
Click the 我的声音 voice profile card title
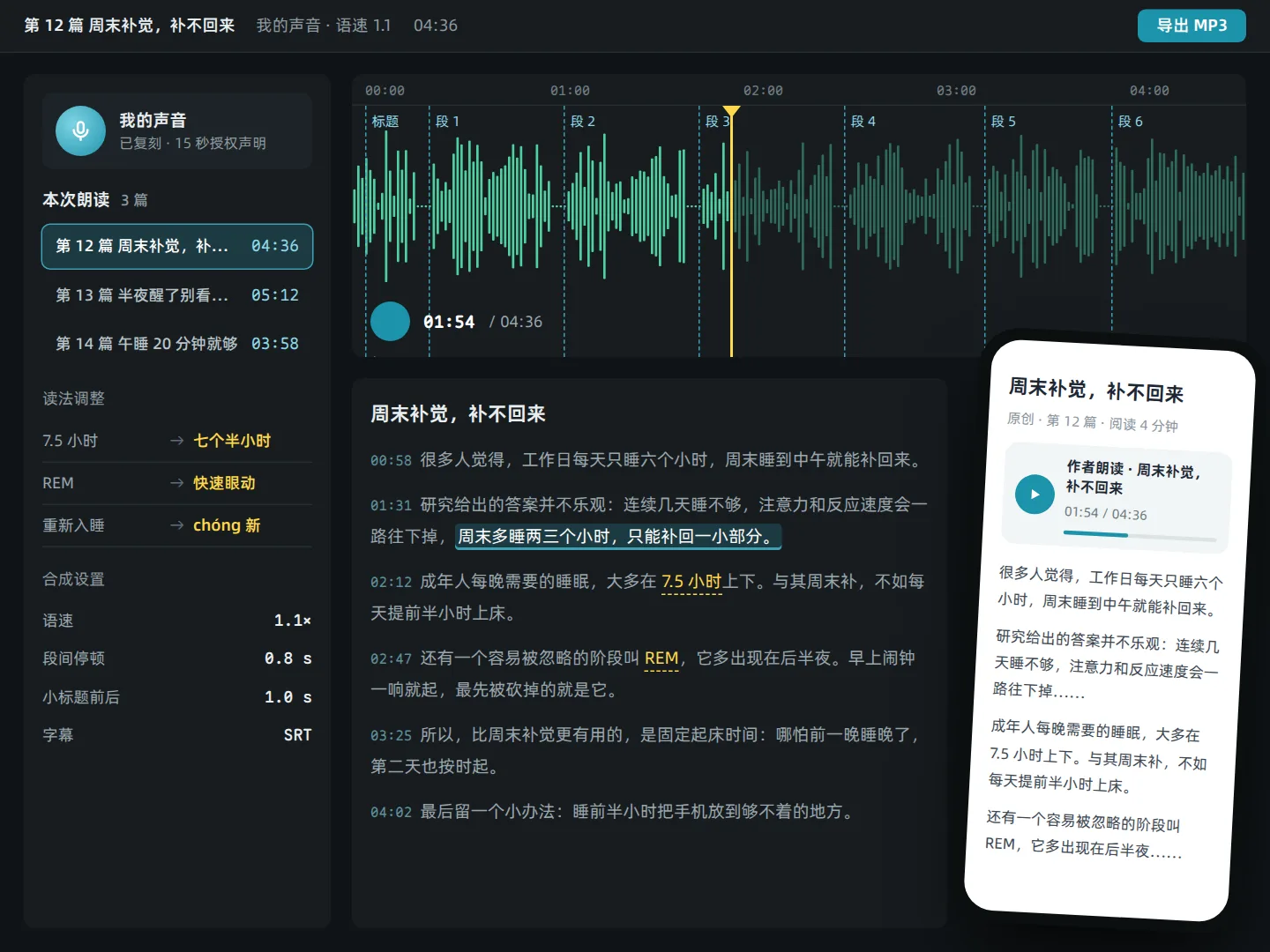(153, 121)
